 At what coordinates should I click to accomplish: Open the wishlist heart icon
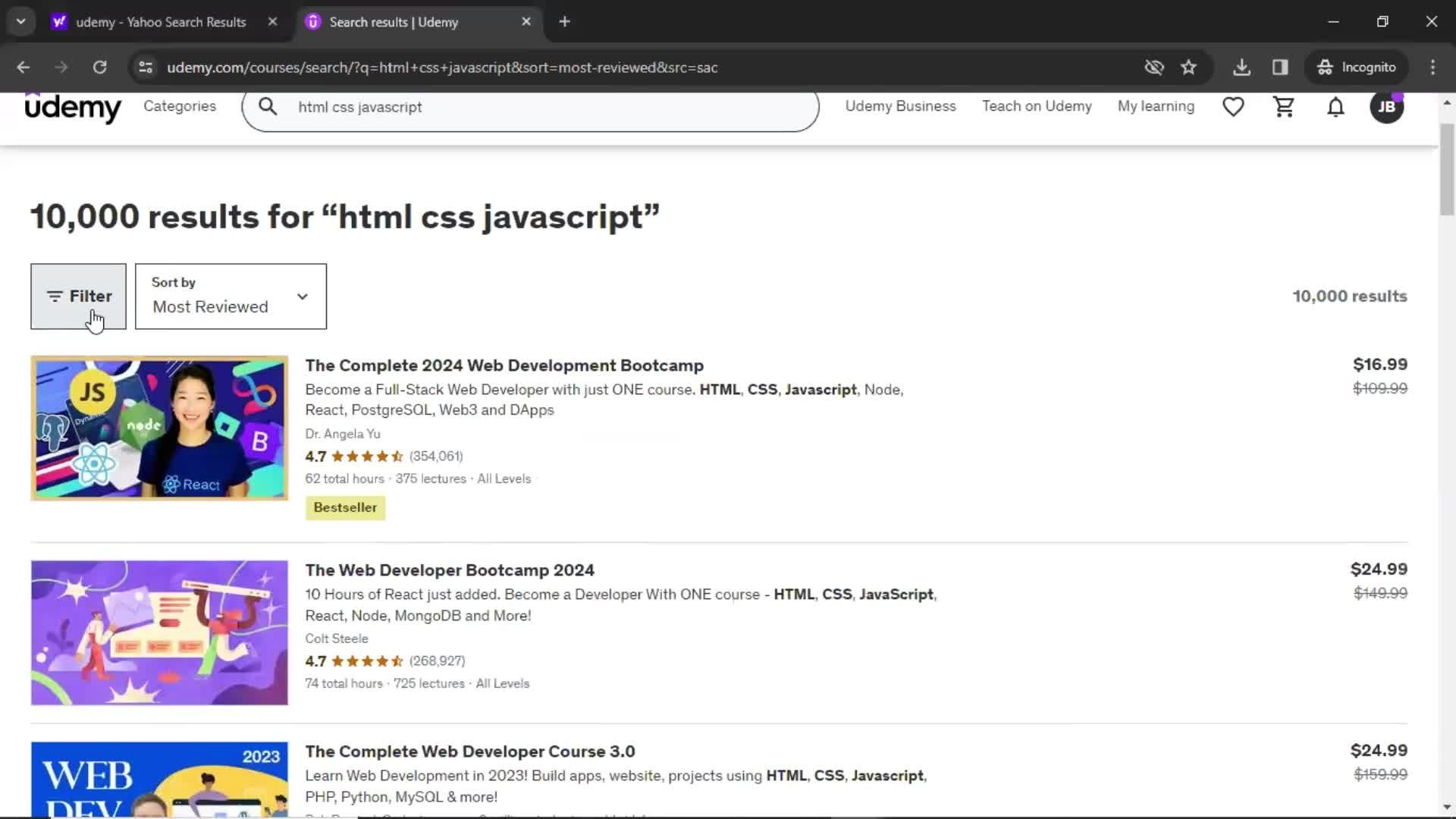click(x=1233, y=107)
